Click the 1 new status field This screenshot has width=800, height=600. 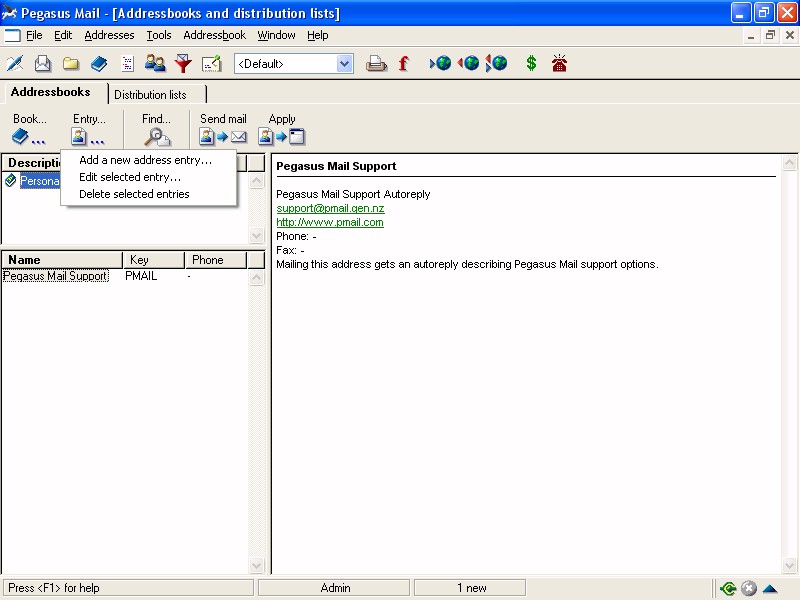[470, 588]
